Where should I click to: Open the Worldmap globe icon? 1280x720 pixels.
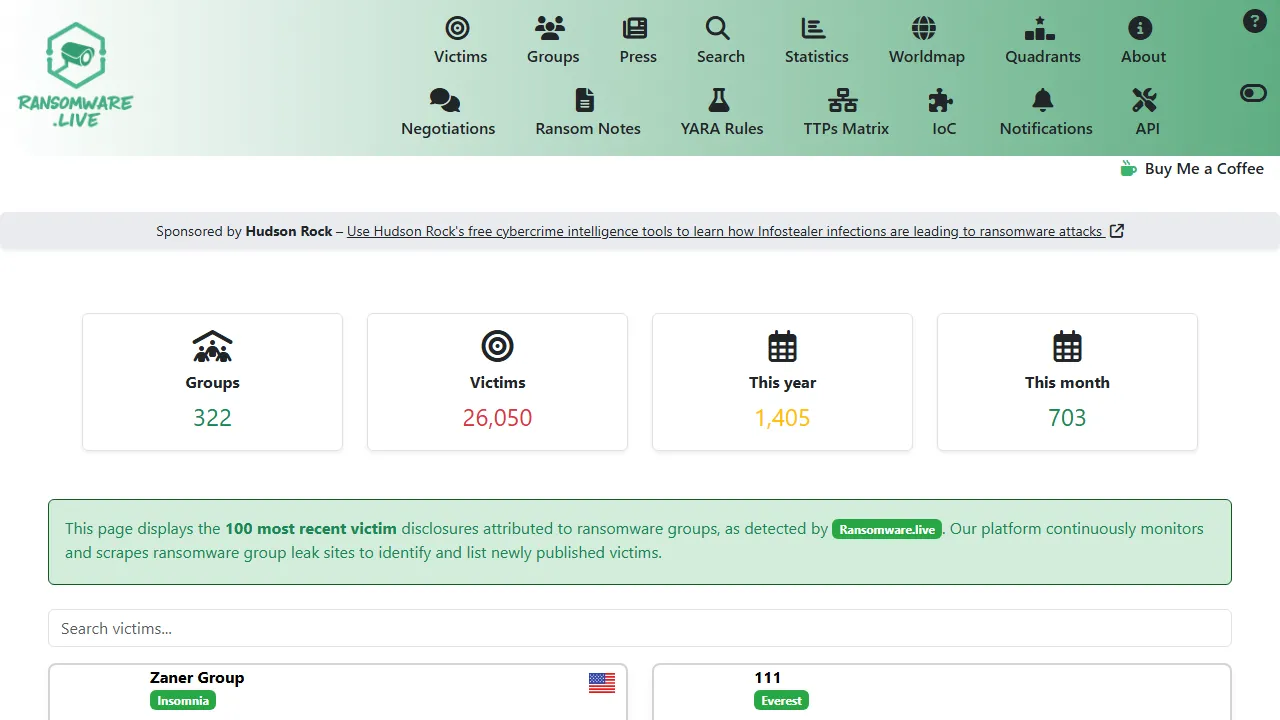925,29
